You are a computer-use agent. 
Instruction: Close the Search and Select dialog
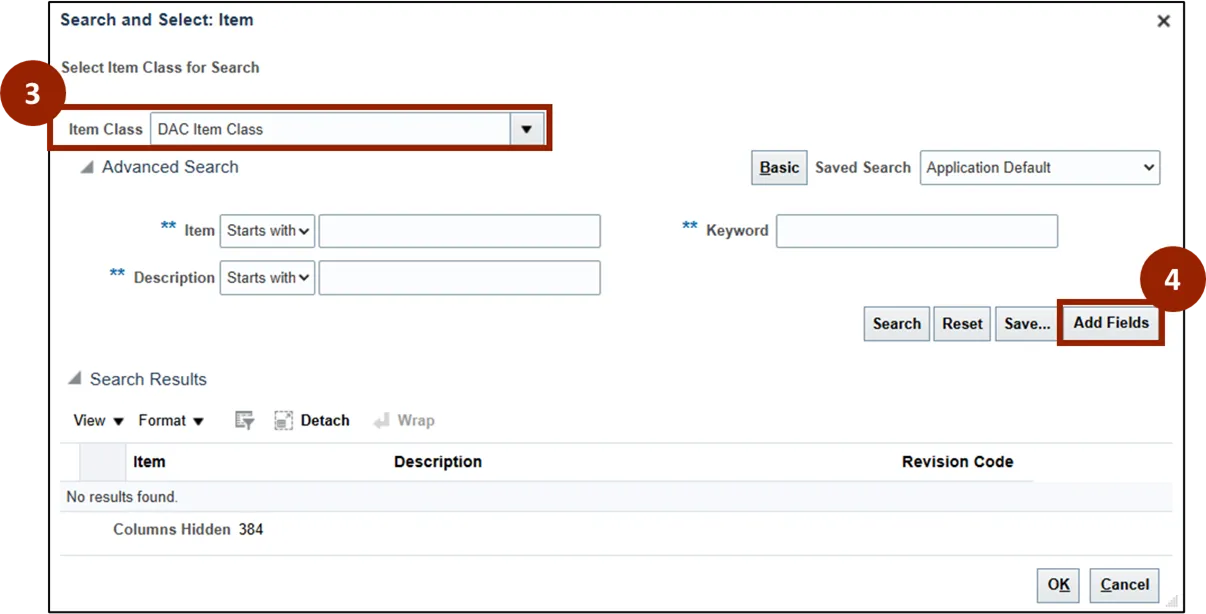click(1163, 21)
